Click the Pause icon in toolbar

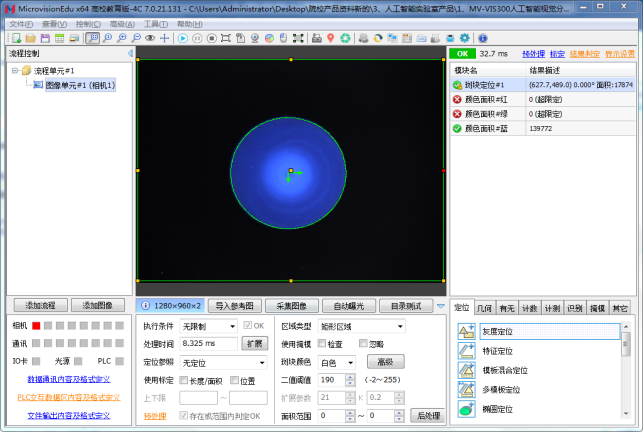coord(197,38)
